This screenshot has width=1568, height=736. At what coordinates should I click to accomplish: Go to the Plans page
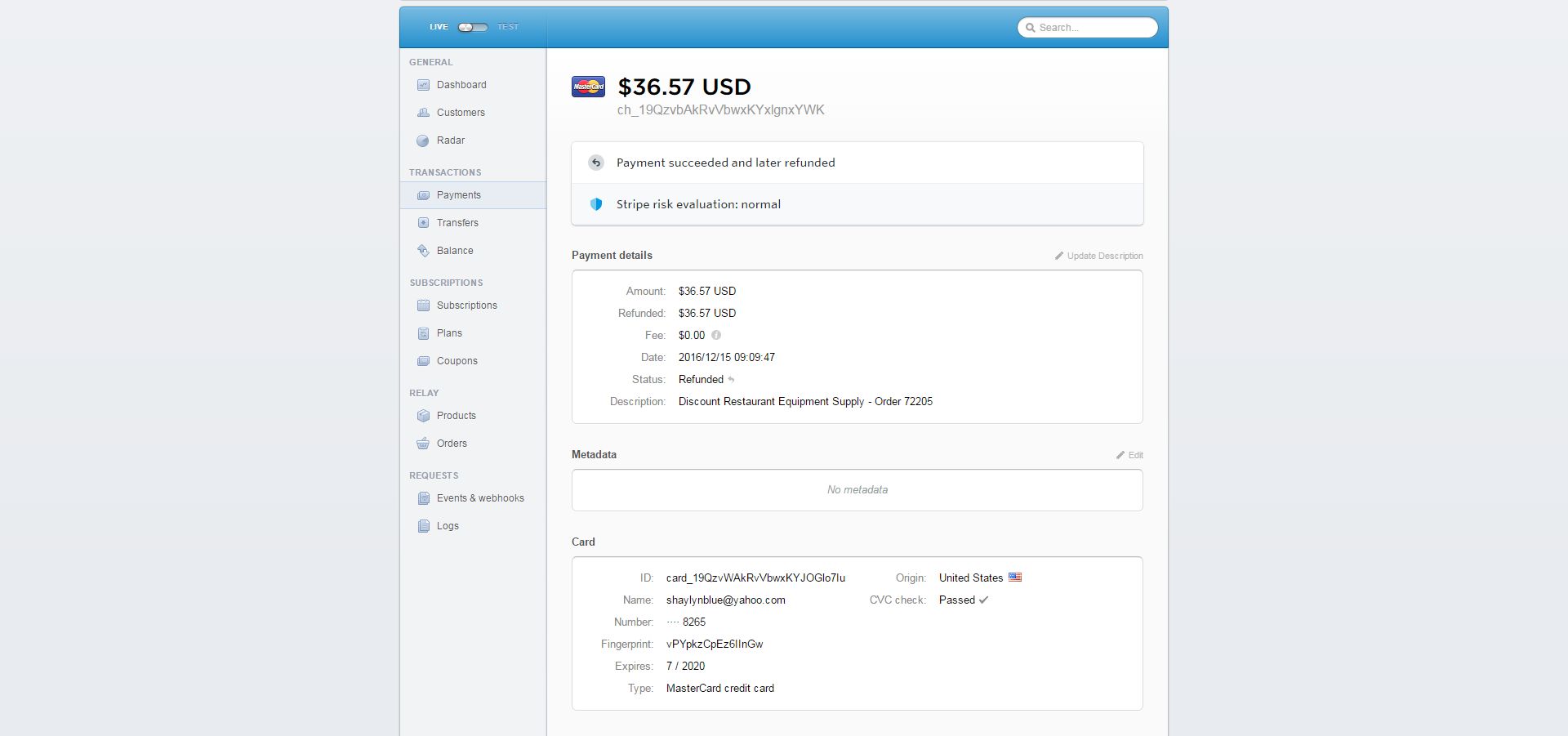[449, 333]
